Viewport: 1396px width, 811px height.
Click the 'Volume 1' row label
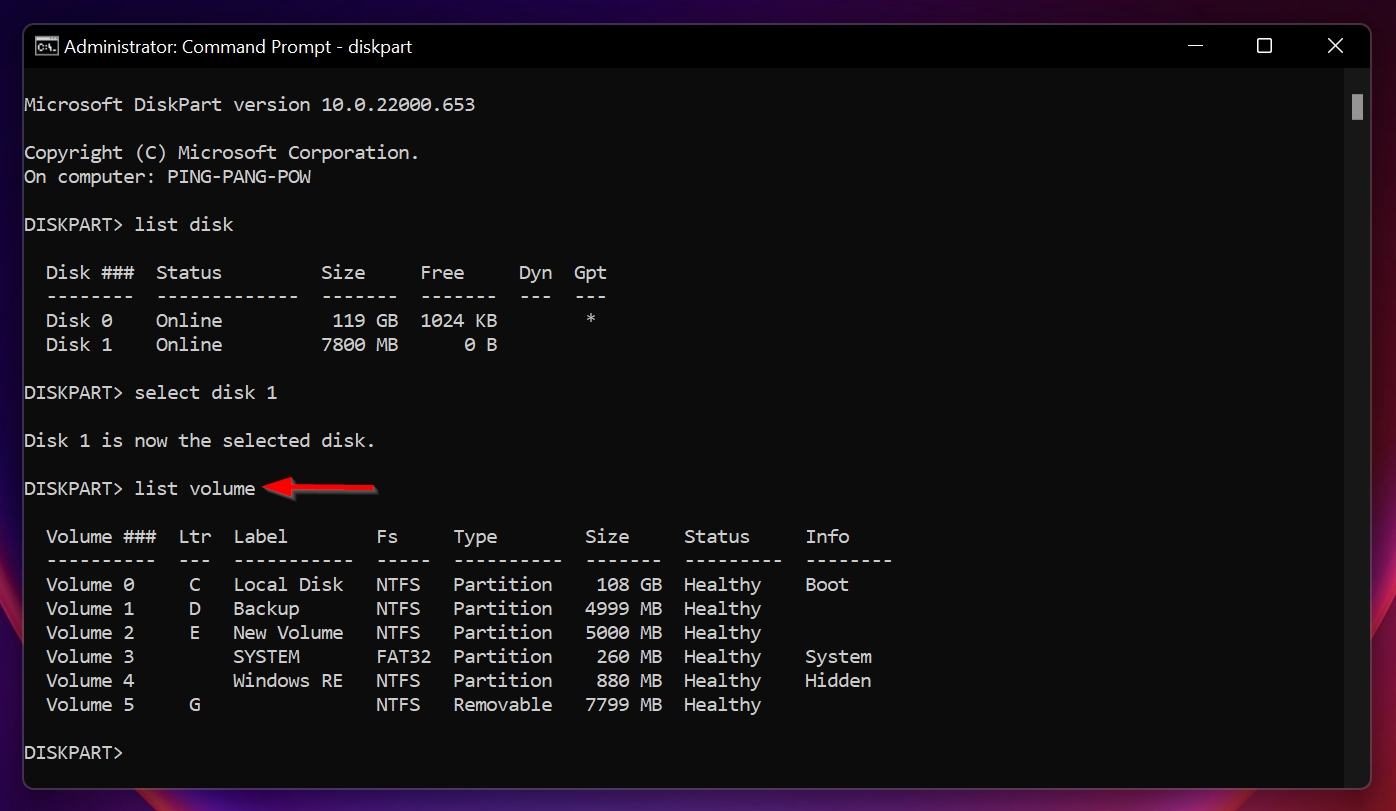pos(90,609)
